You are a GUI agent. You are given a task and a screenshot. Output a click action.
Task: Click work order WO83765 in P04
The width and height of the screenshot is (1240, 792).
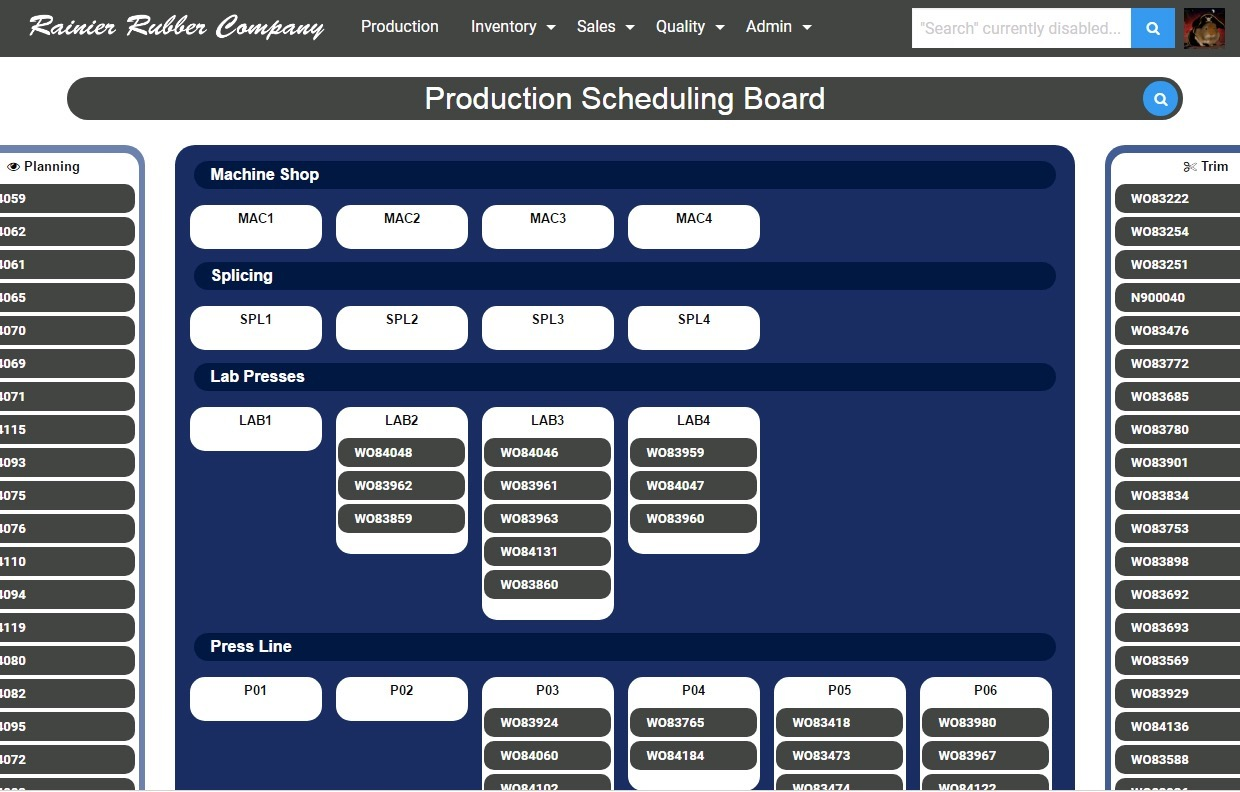pyautogui.click(x=694, y=723)
